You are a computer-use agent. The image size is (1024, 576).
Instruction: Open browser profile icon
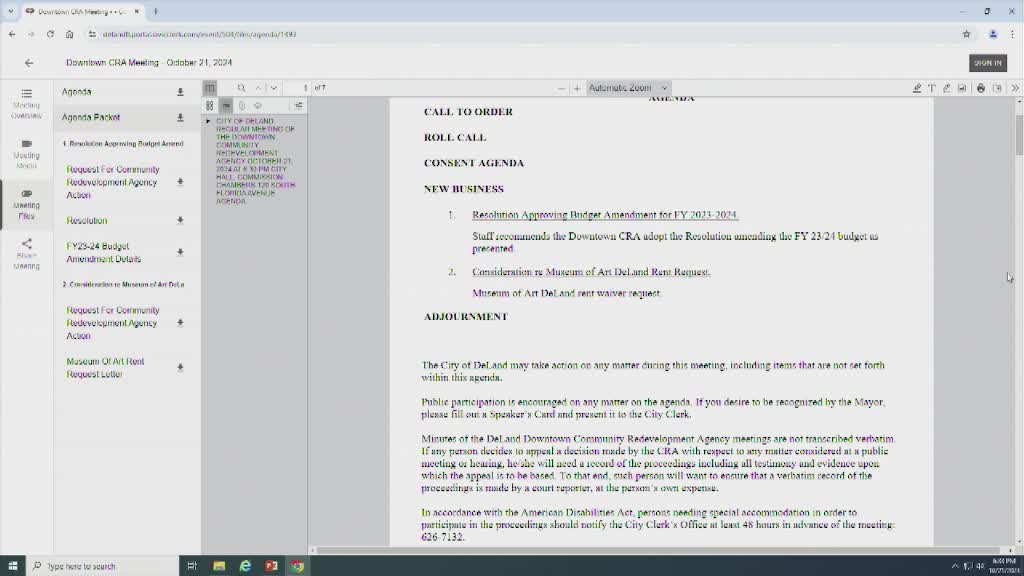tap(993, 34)
